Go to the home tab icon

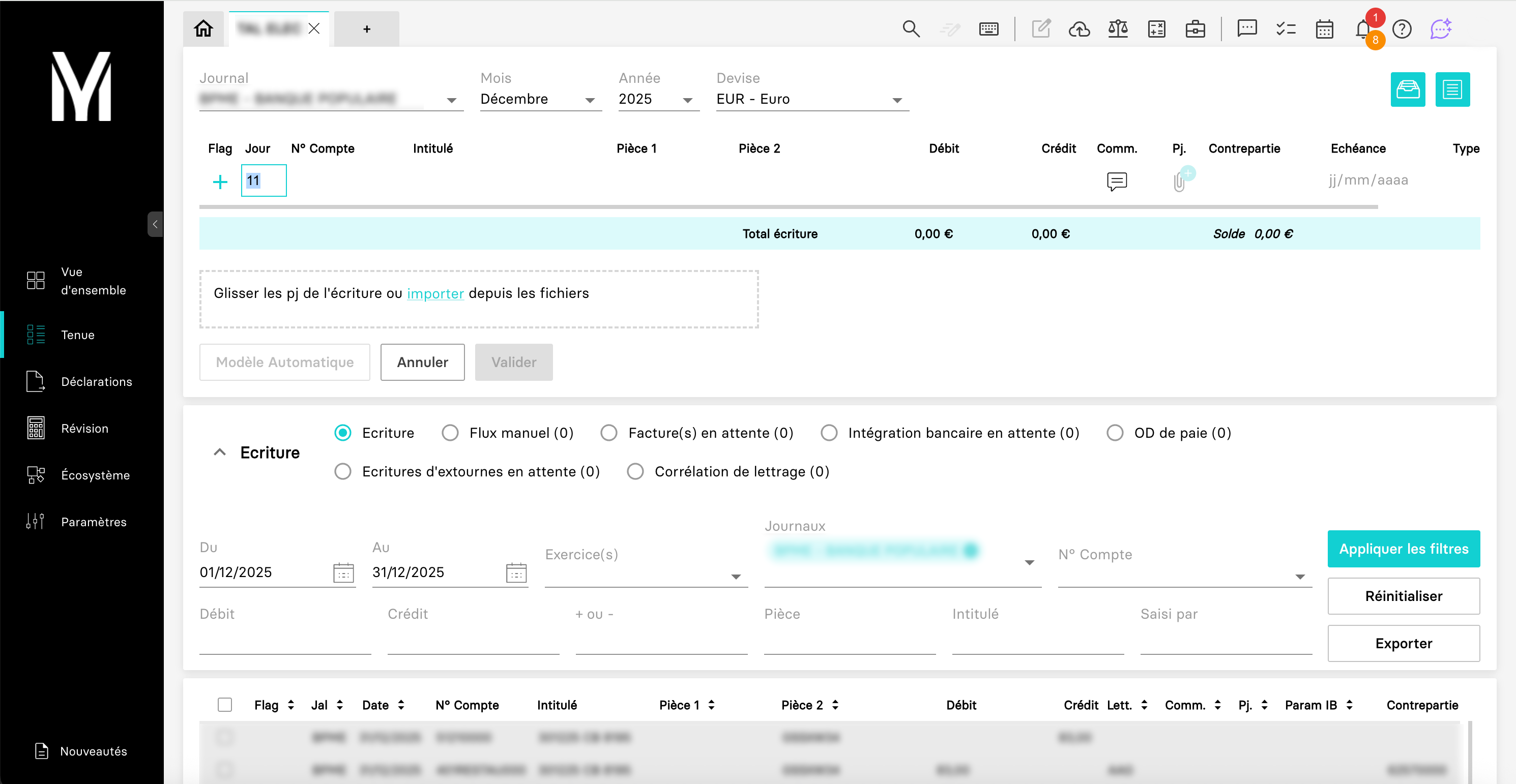[203, 28]
